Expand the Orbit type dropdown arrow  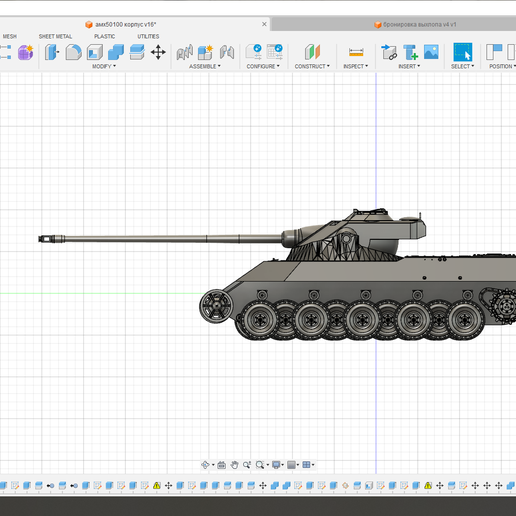[213, 465]
